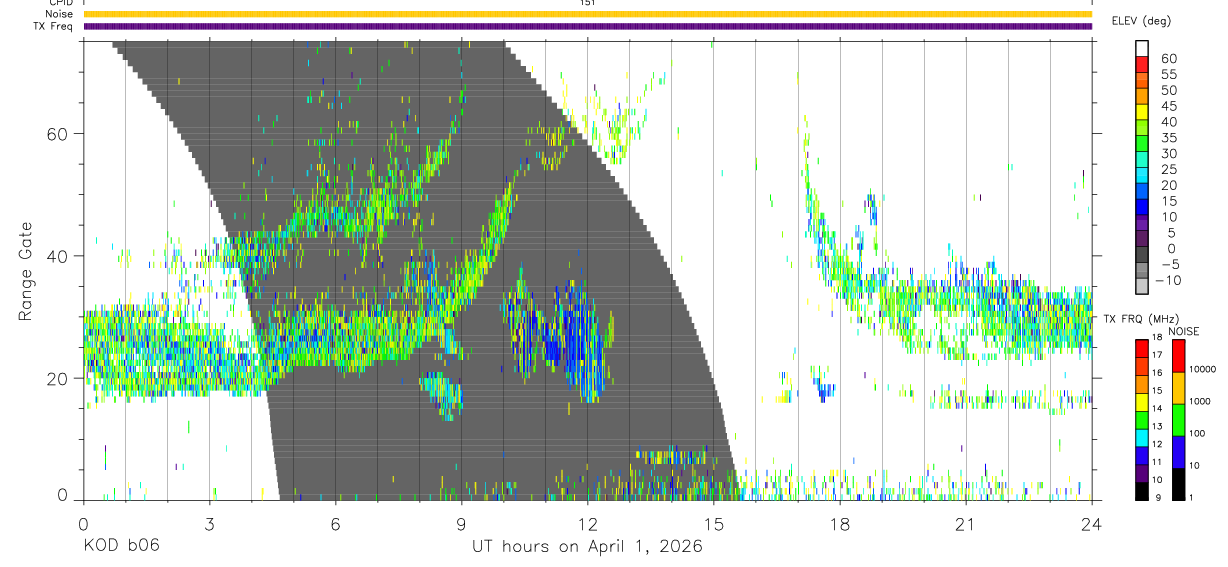This screenshot has height=567, width=1228.
Task: Click the CPID value '151'
Action: 587,3
